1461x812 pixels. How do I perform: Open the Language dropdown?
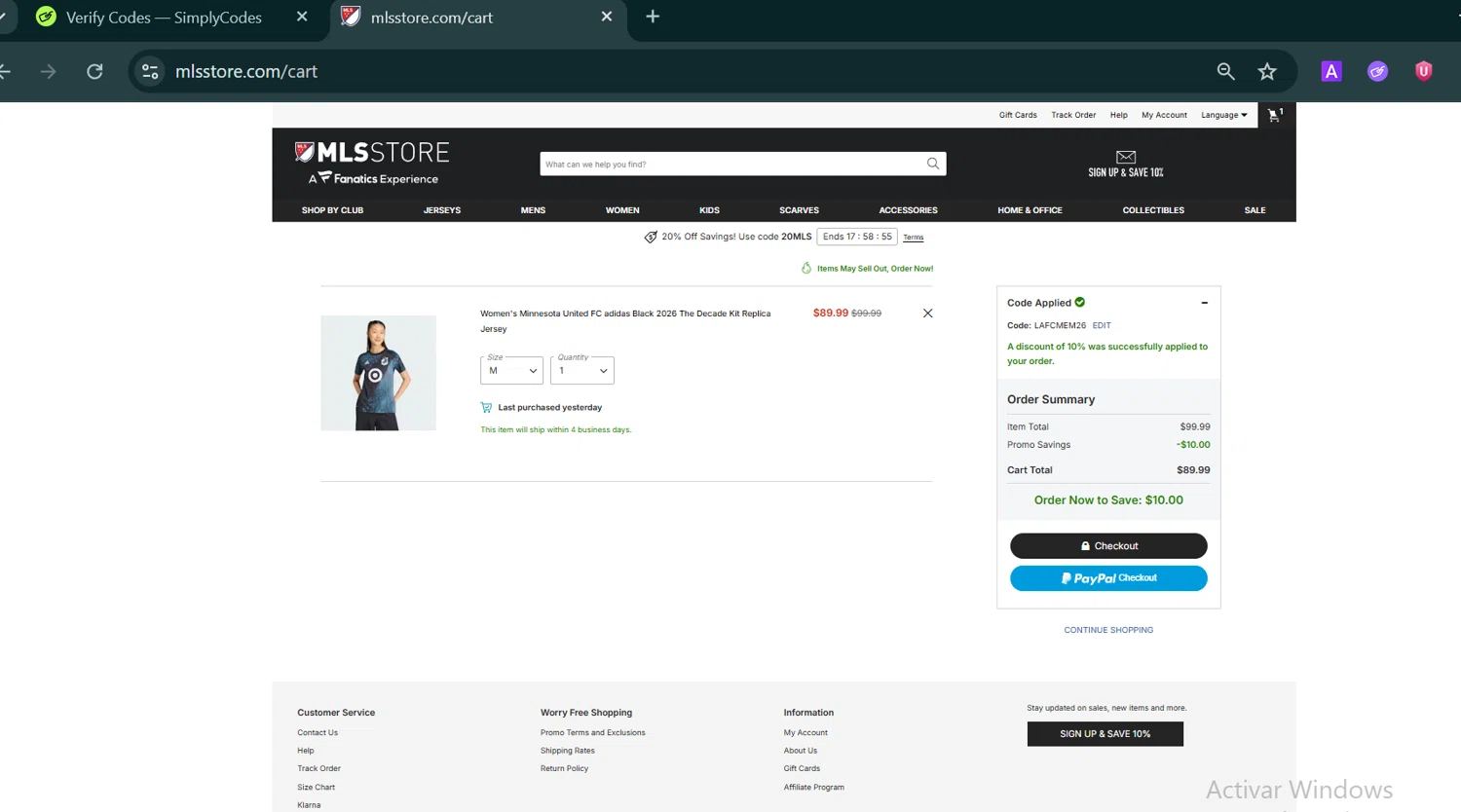click(1224, 115)
